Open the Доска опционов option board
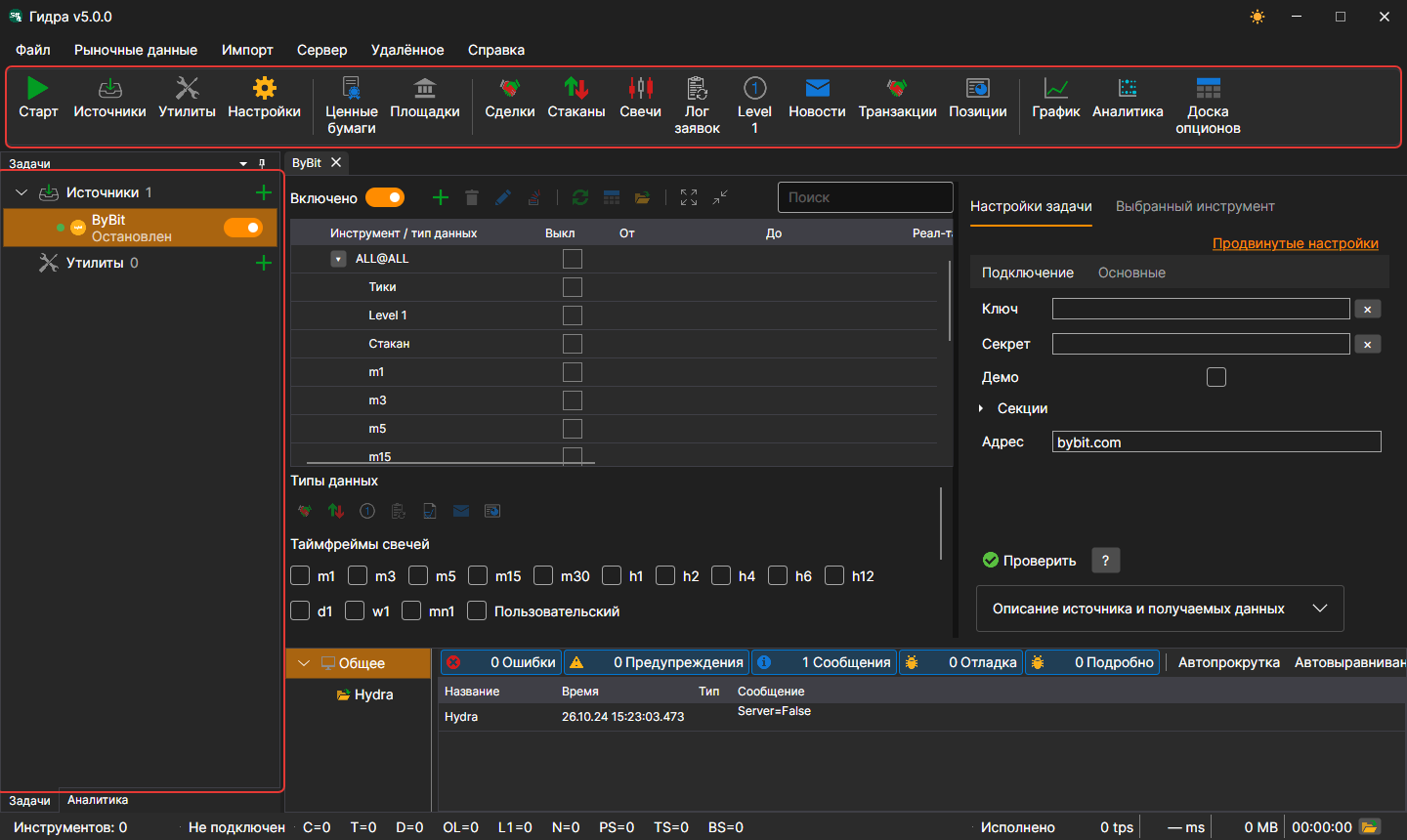This screenshot has width=1407, height=840. [x=1208, y=105]
